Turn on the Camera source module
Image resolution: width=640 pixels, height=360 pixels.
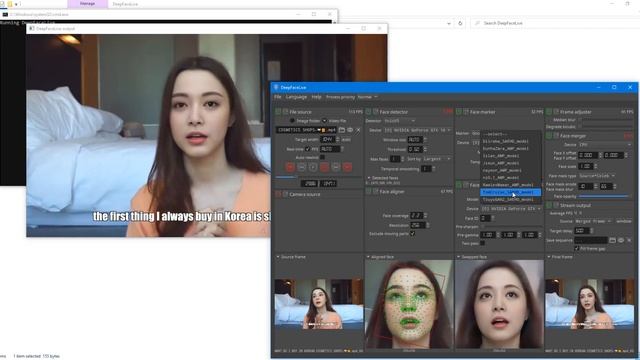tap(278, 194)
